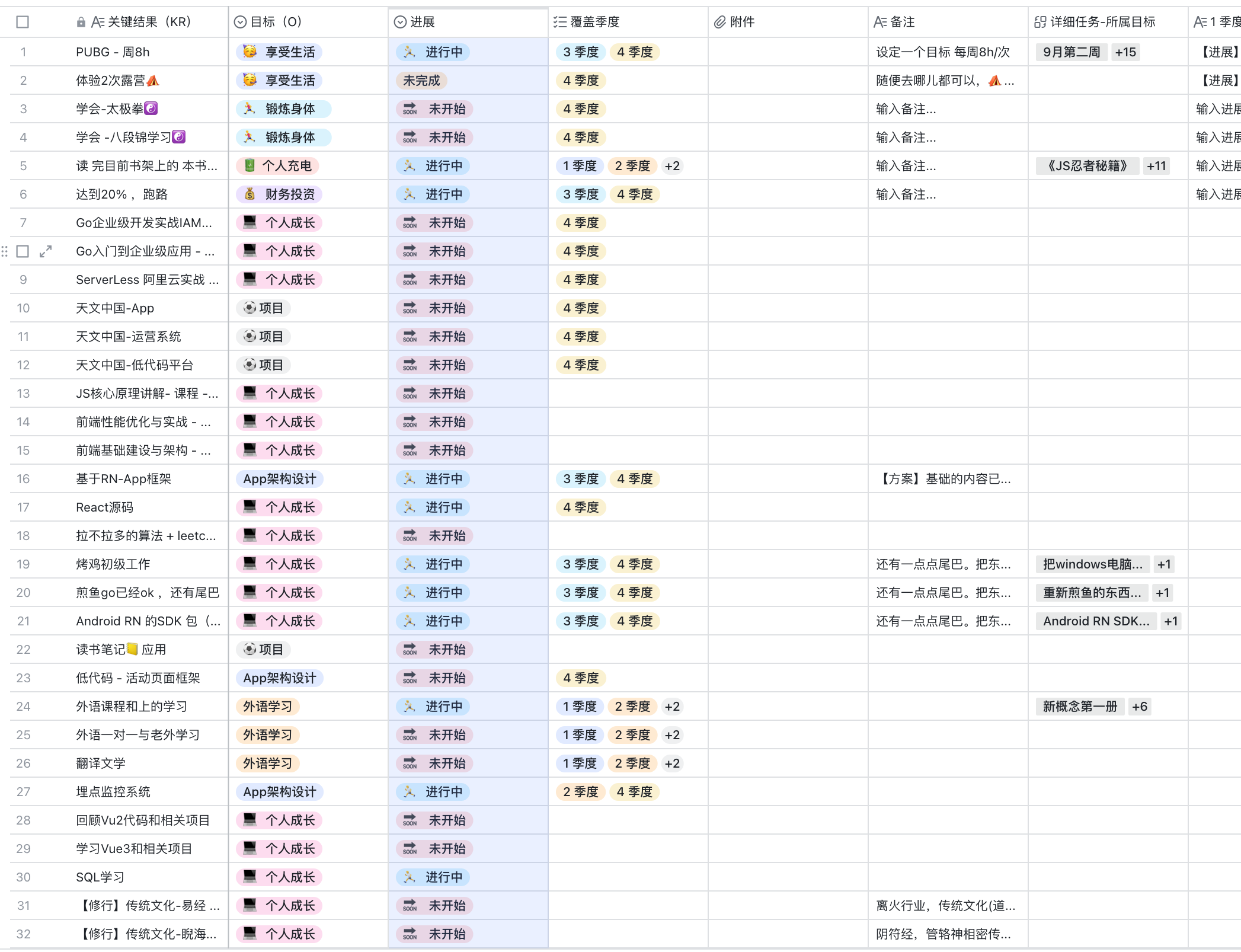1241x952 pixels.
Task: Click the drag handle dots on row 8
Action: click(x=5, y=251)
